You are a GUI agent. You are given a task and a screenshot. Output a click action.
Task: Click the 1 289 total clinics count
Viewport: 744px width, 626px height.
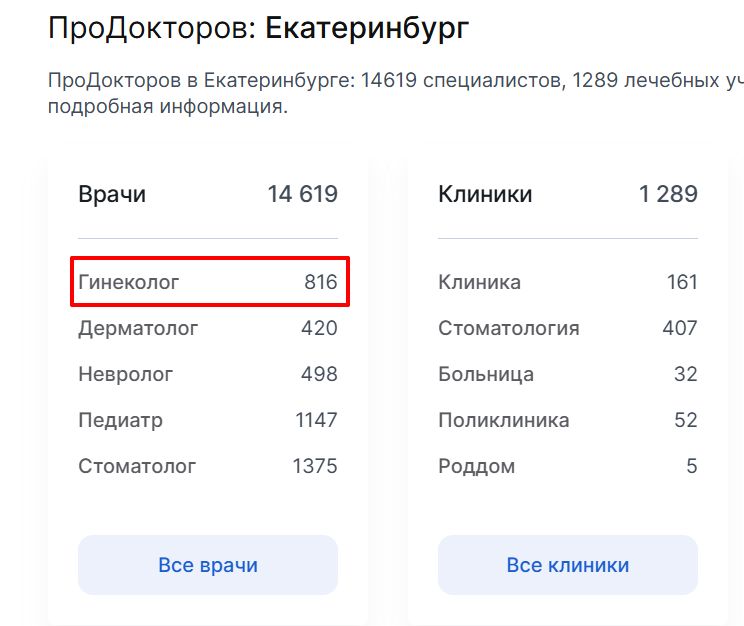pos(668,194)
